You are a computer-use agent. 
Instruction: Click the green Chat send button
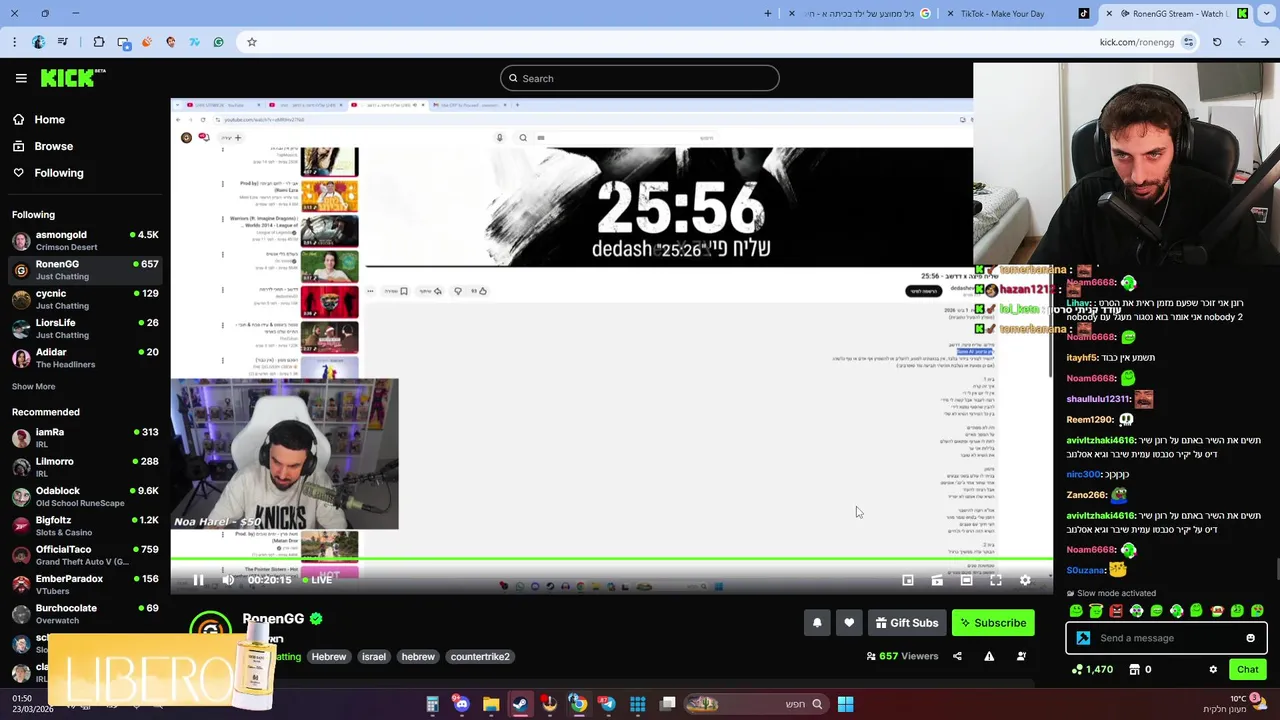[x=1248, y=670]
